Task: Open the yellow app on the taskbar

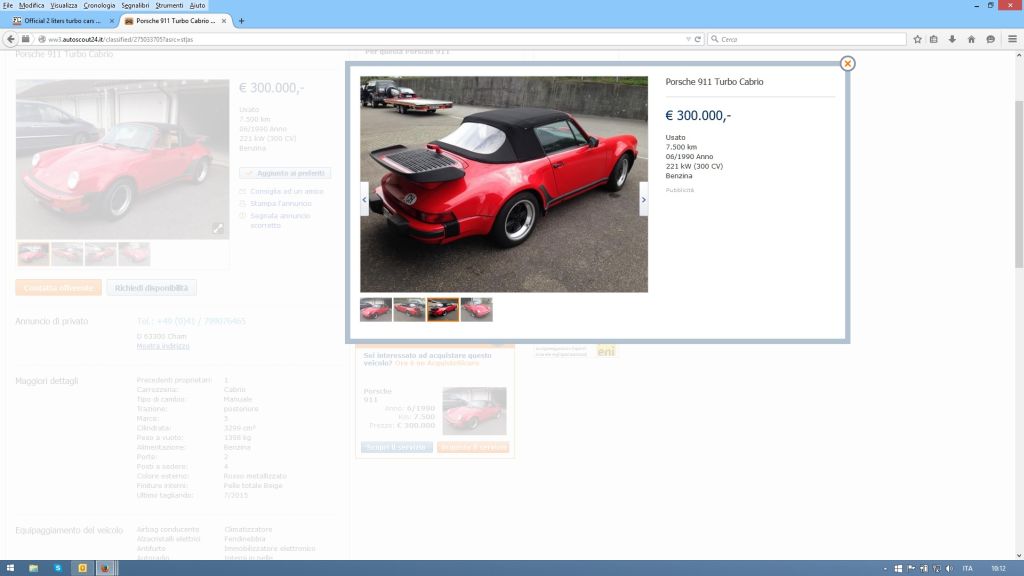Action: (x=82, y=568)
